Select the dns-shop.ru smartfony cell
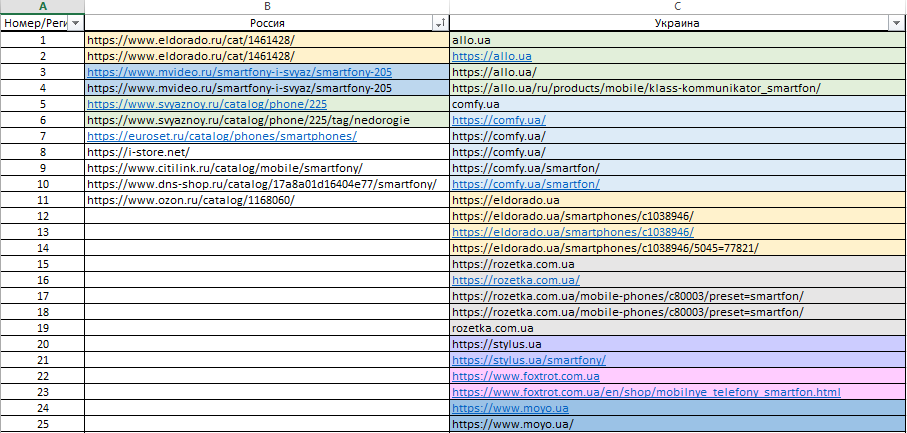Screen dimensions: 907x433 (267, 184)
